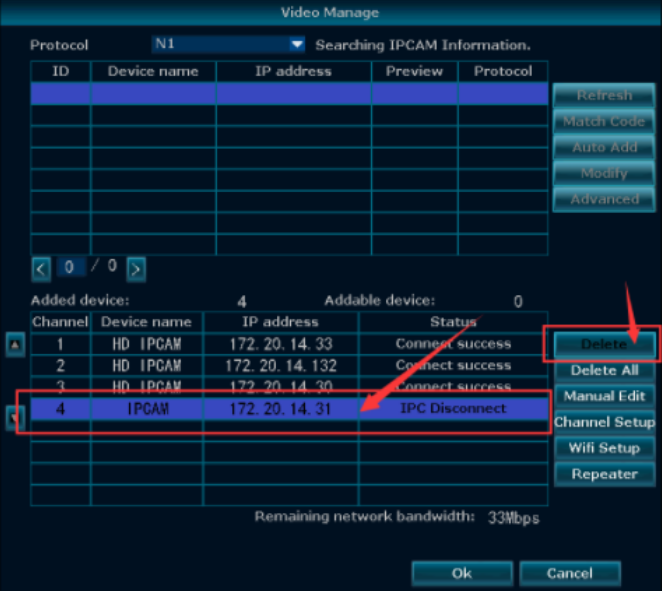The image size is (662, 591).
Task: Open Wifi Setup
Action: coord(603,448)
